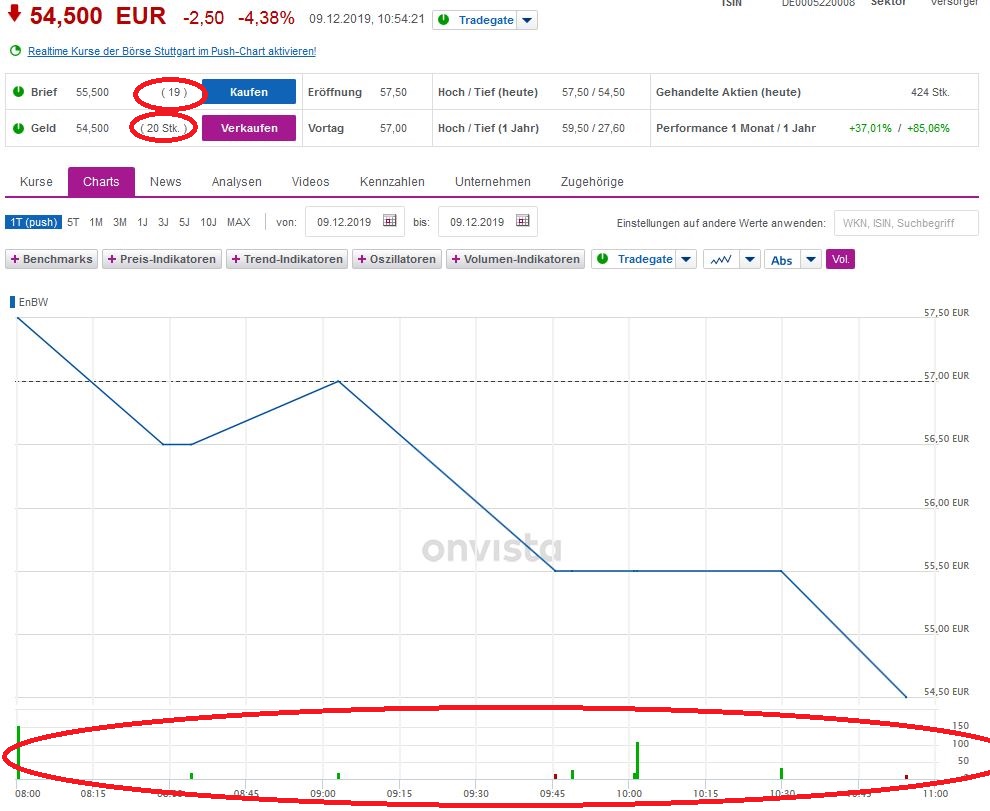
Task: Click the 1-year high/low value 59,50 / 27,60
Action: 593,128
